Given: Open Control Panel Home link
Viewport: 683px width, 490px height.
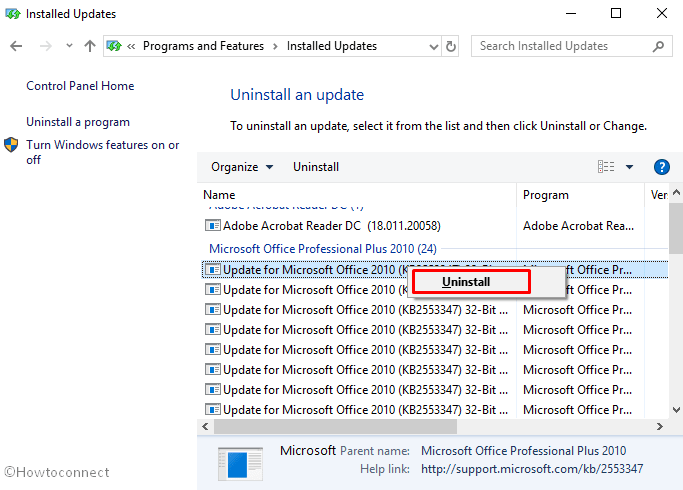Looking at the screenshot, I should click(80, 86).
